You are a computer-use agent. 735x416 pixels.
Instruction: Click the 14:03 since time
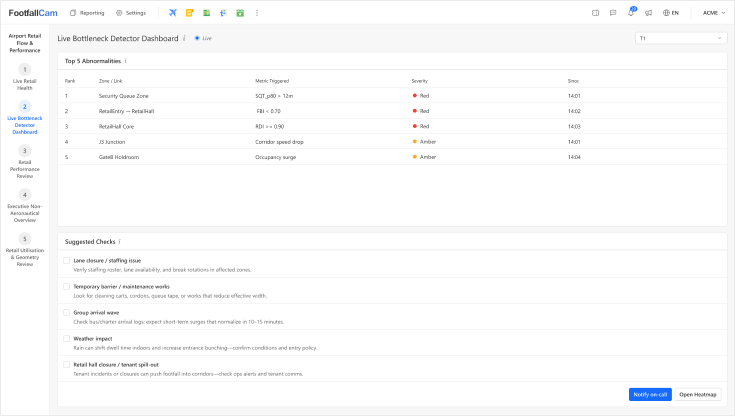(574, 127)
